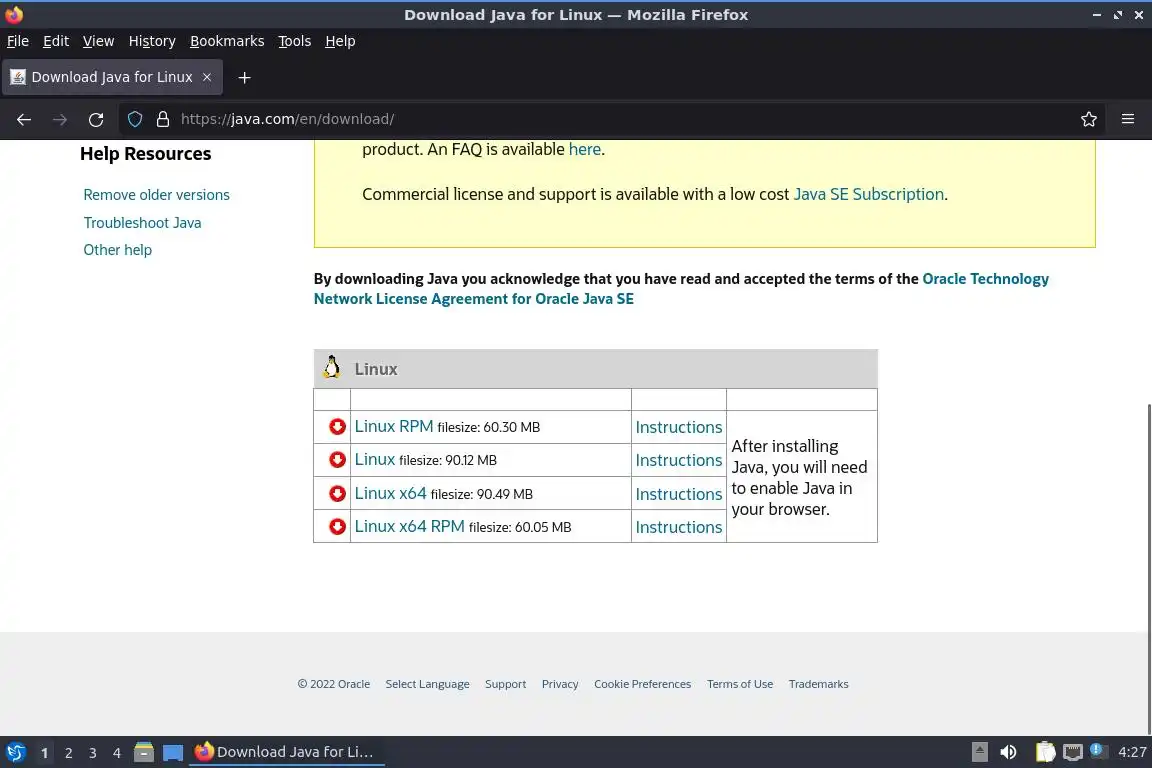Open the View menu
1152x768 pixels.
click(98, 41)
